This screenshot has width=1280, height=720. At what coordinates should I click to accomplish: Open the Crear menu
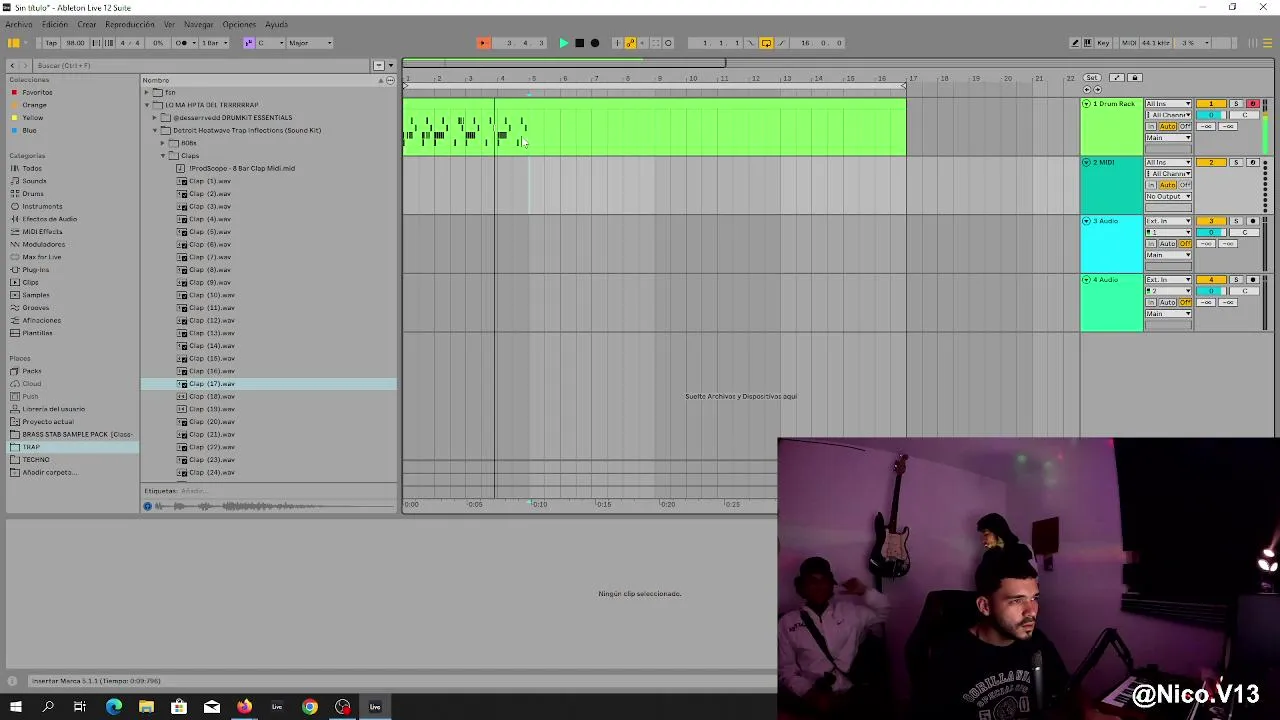click(87, 24)
